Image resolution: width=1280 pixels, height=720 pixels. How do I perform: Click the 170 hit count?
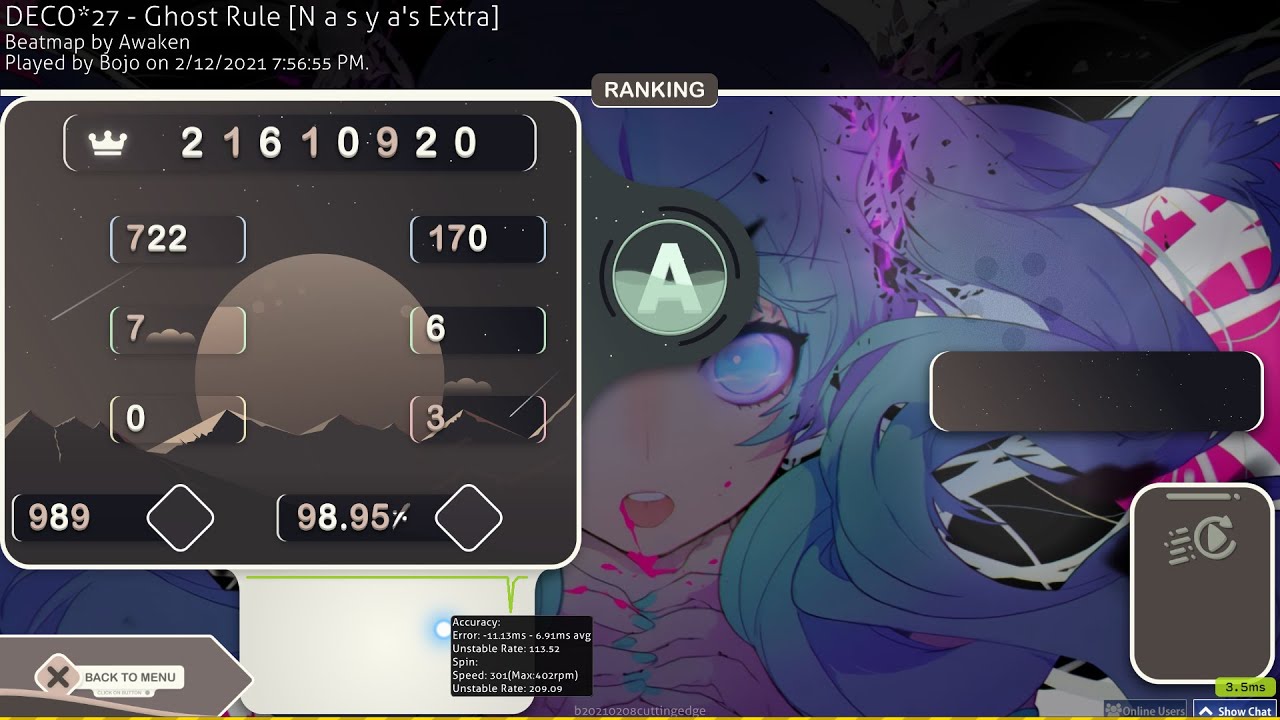tap(458, 238)
